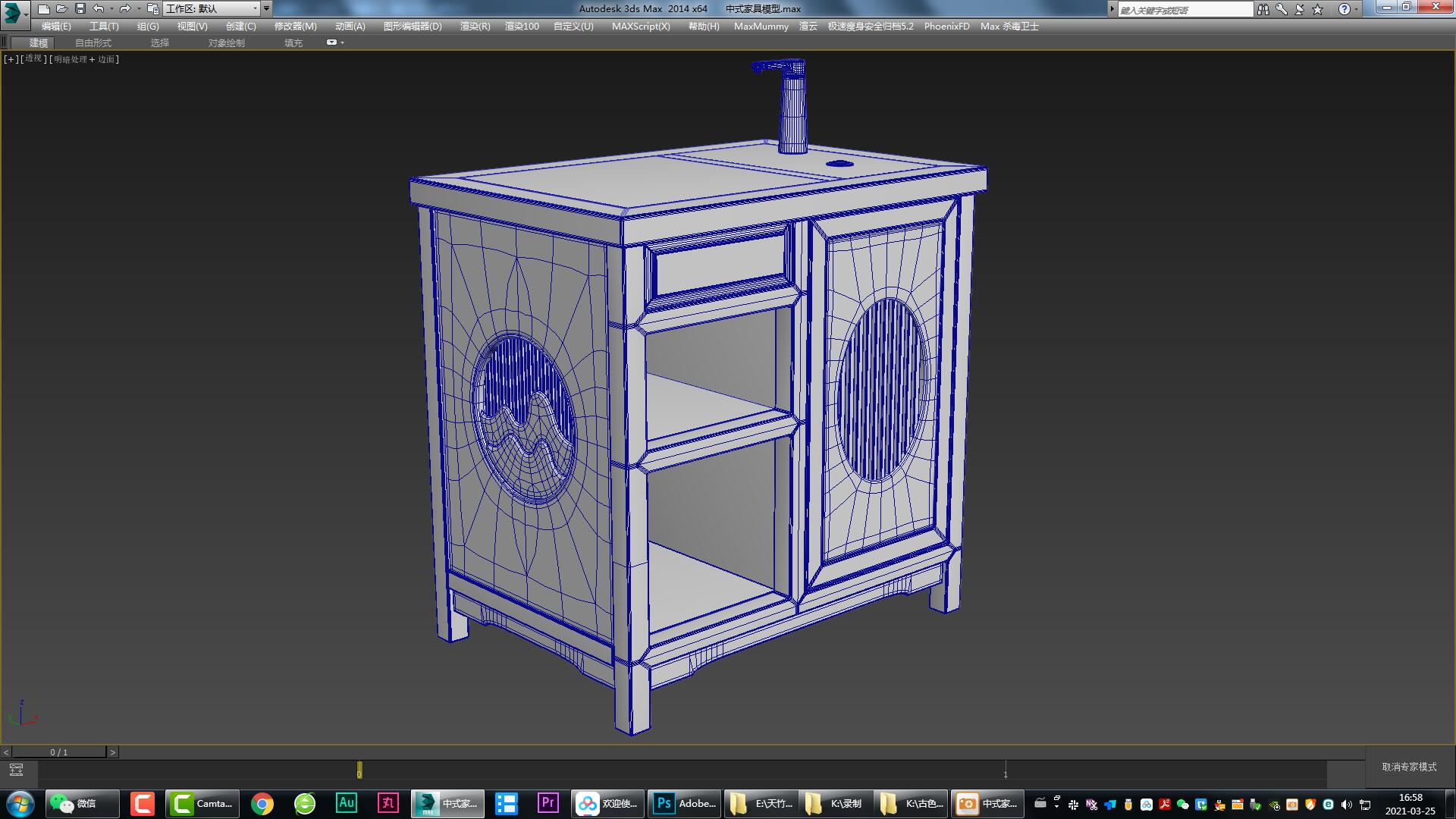Image resolution: width=1456 pixels, height=819 pixels.
Task: Open Favorites via the star icon
Action: 1316,8
